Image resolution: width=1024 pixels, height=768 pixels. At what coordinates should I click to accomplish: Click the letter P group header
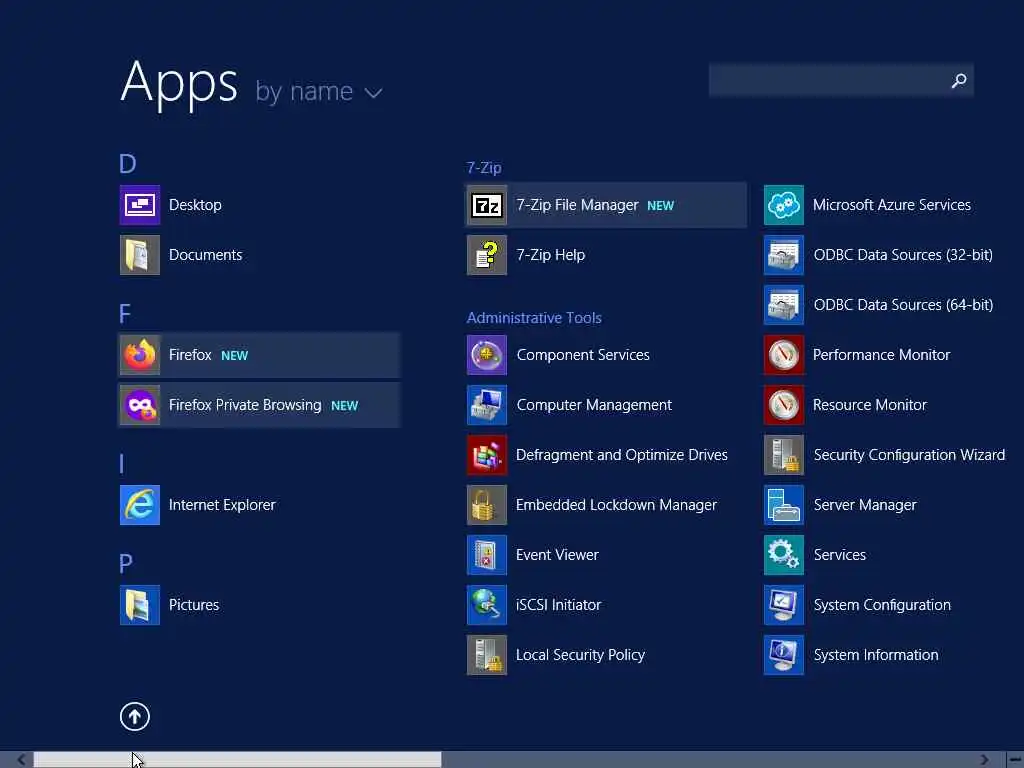click(125, 564)
